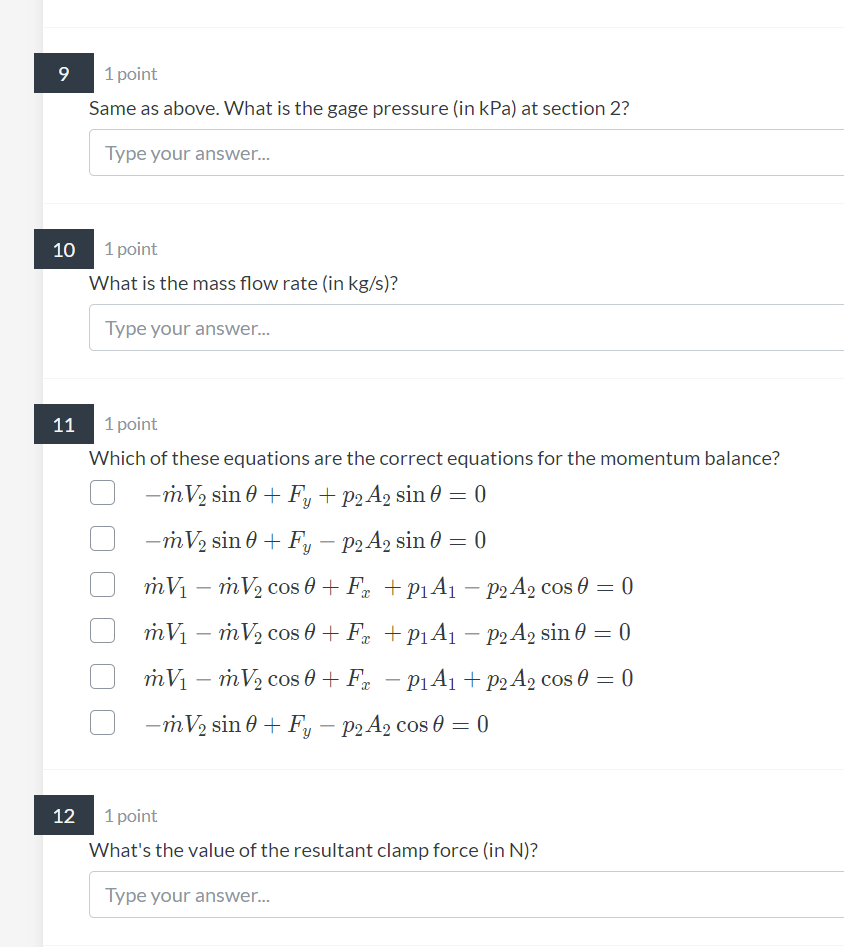The width and height of the screenshot is (844, 947).
Task: Tick the F_y minus p₂A₂ sin θ option
Action: pyautogui.click(x=102, y=539)
